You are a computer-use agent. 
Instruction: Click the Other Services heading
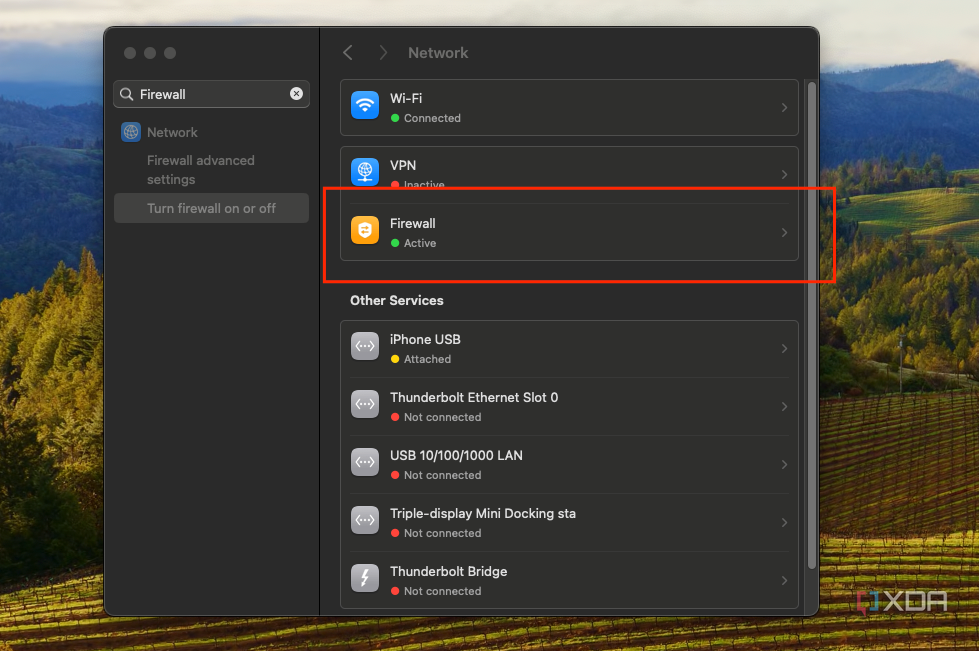click(396, 300)
